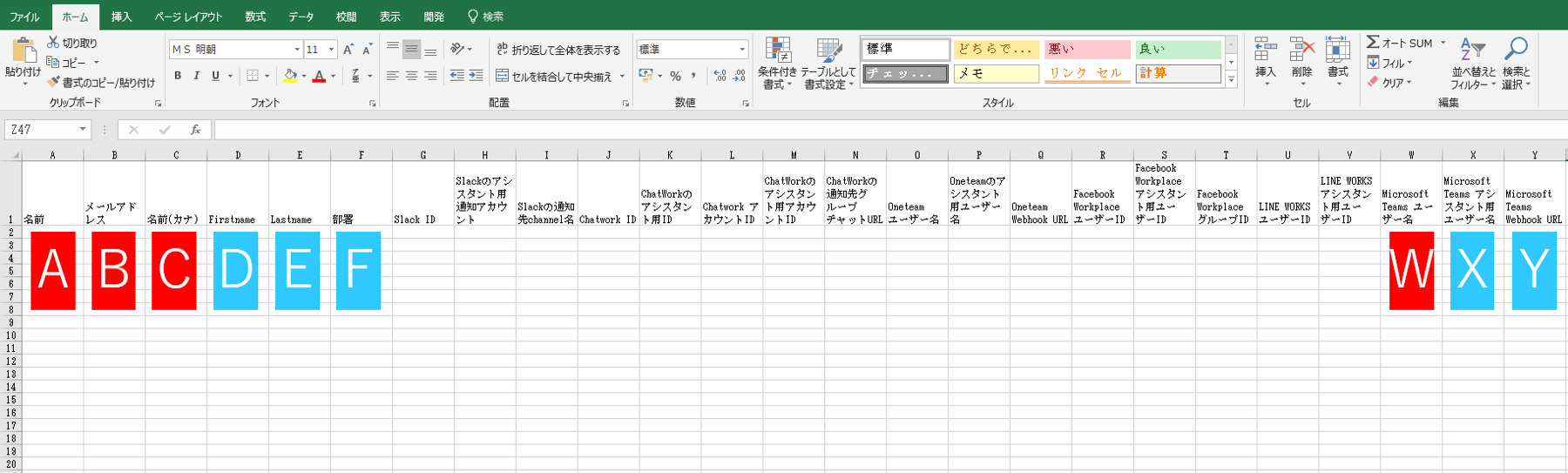Image resolution: width=1568 pixels, height=473 pixels.
Task: Toggle center horizontal alignment
Action: [x=411, y=76]
